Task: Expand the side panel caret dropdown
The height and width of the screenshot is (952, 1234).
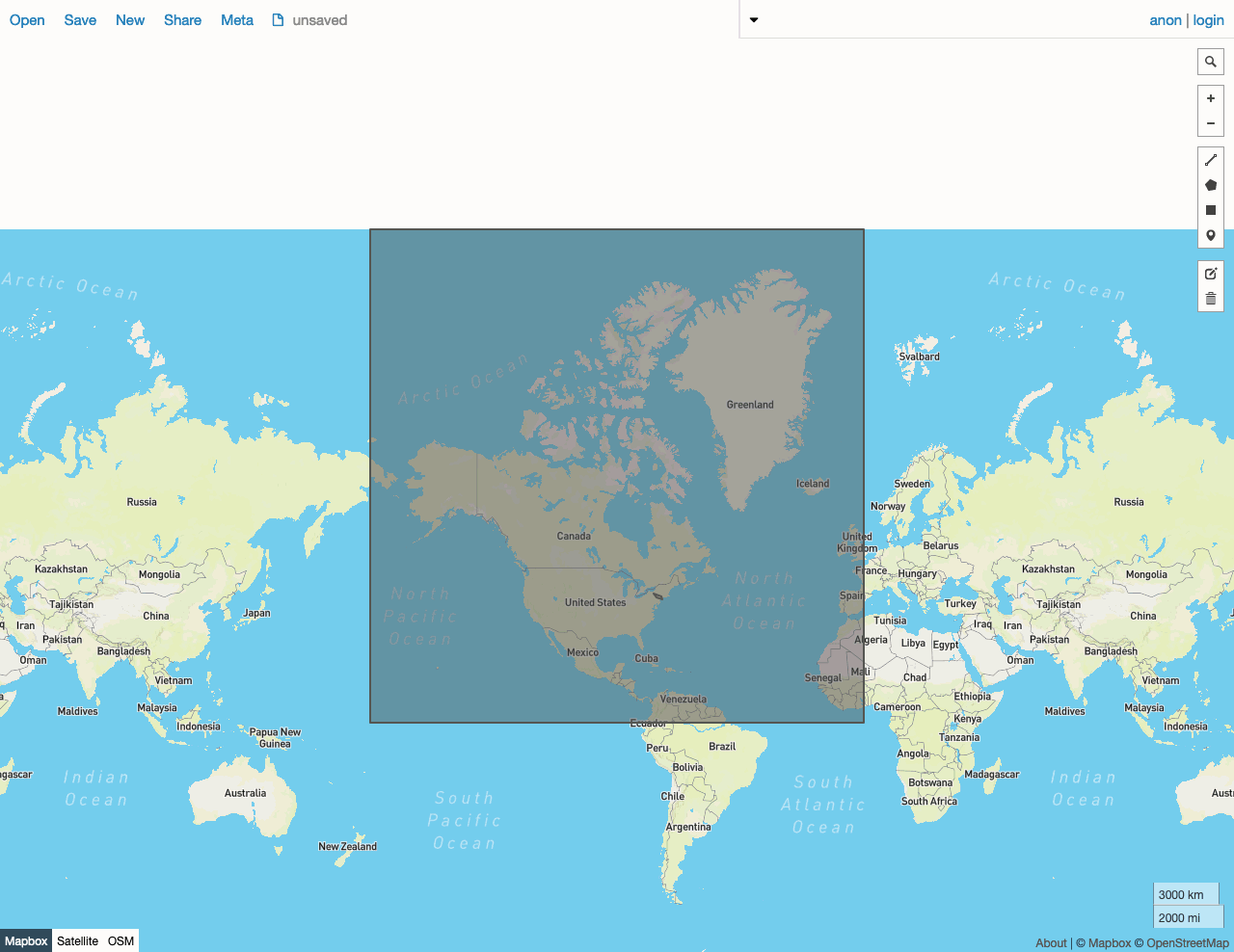Action: pyautogui.click(x=754, y=20)
